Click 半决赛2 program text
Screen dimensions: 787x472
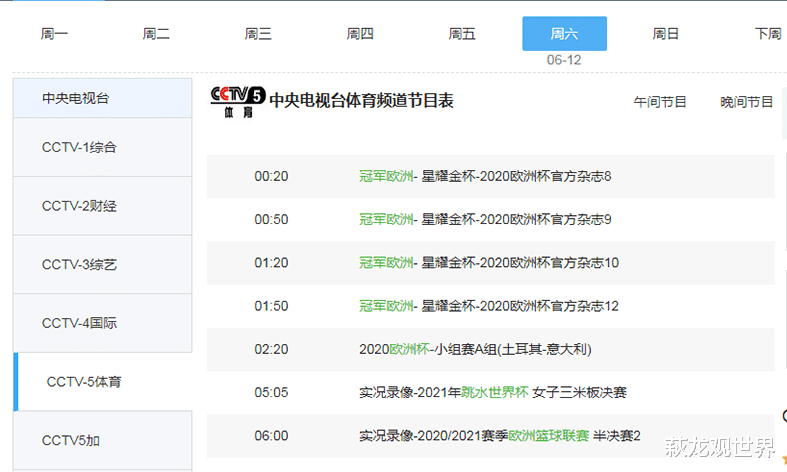[x=617, y=435]
